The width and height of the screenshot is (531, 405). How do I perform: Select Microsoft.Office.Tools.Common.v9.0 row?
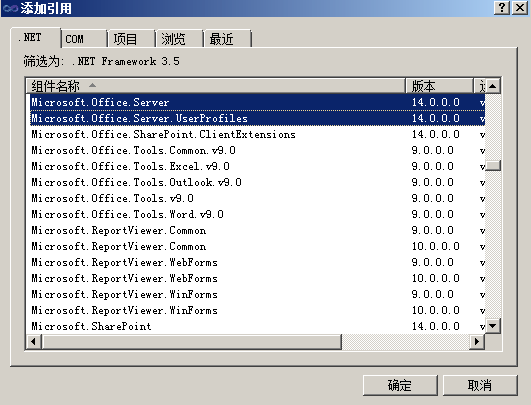[x=256, y=150]
